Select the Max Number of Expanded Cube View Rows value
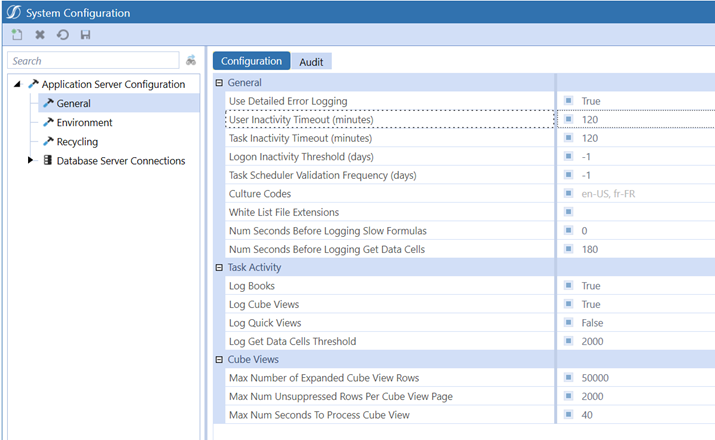 click(x=596, y=378)
